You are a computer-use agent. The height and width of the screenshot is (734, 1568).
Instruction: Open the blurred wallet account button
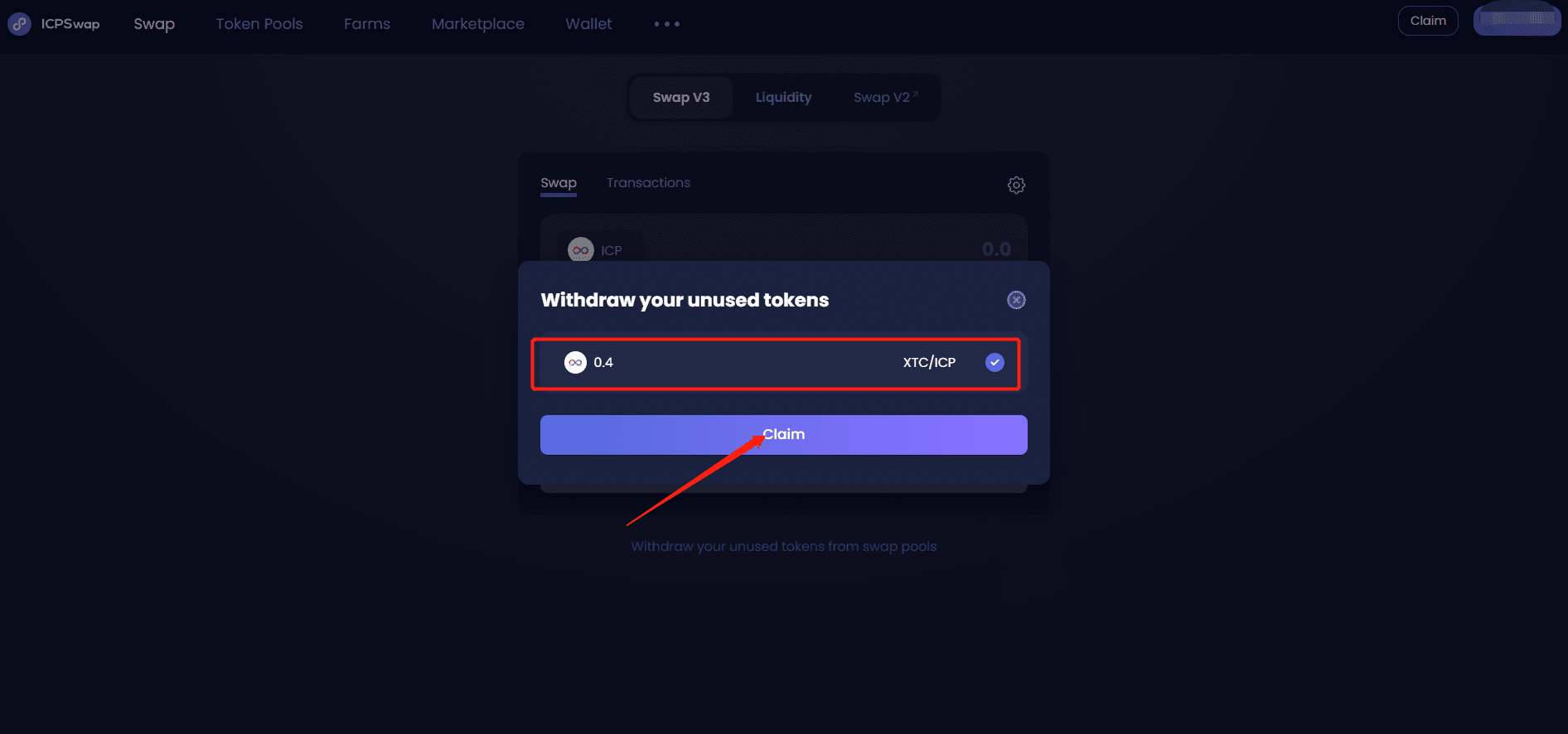[x=1517, y=20]
